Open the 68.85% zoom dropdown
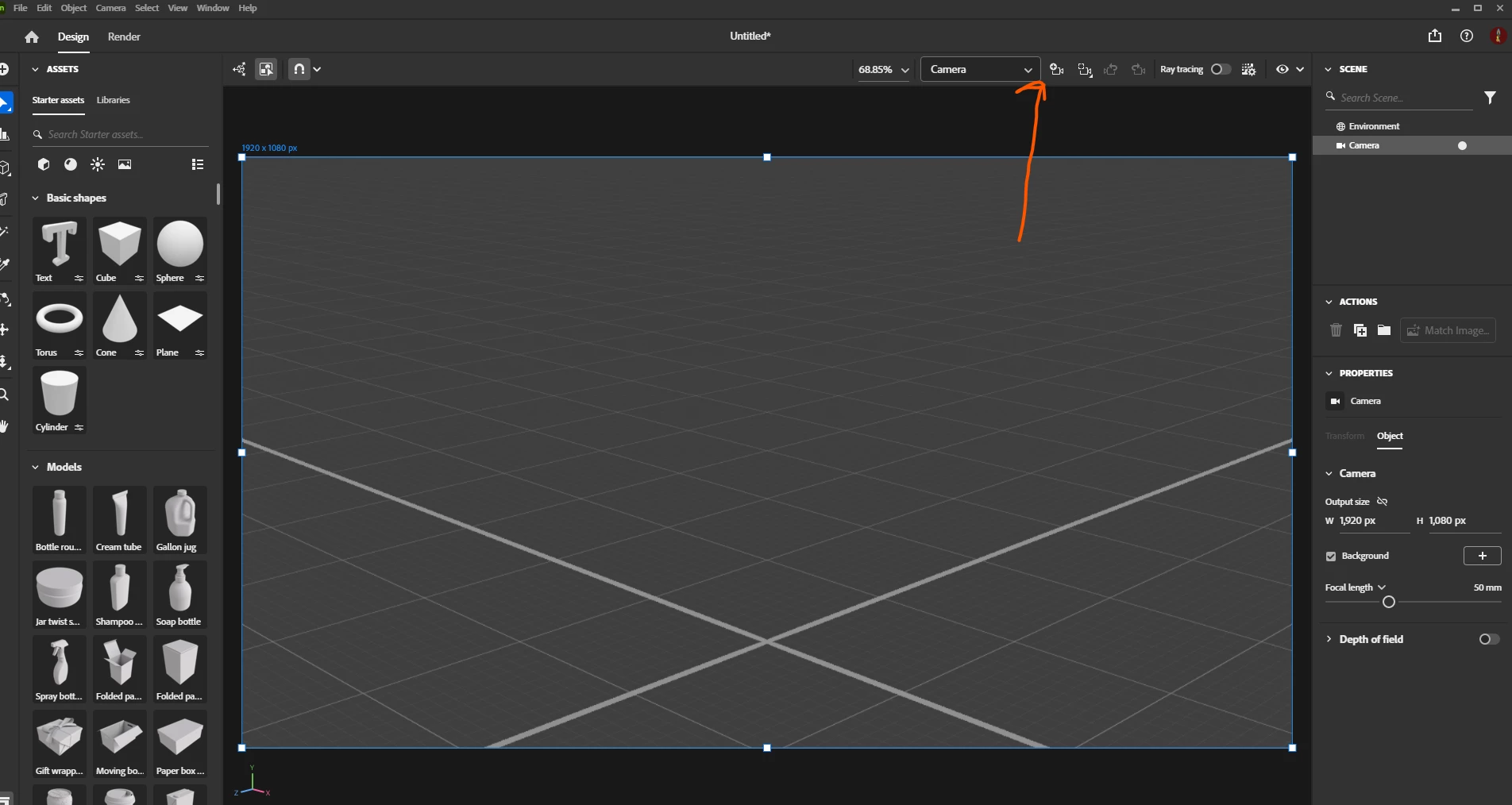Viewport: 1512px width, 805px height. pyautogui.click(x=883, y=69)
